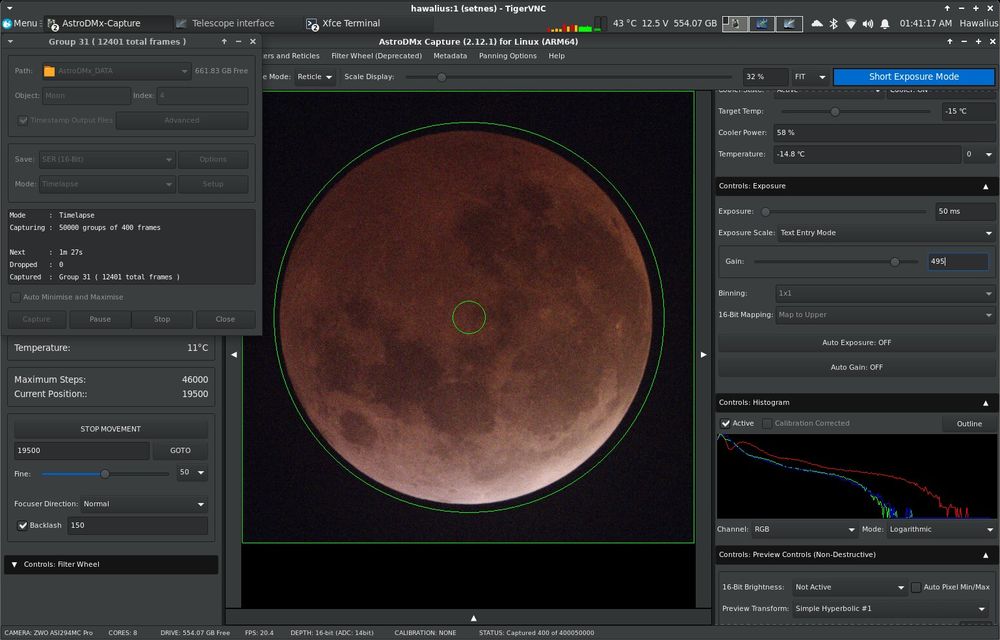Toggle Timestamp Output Files checkbox
This screenshot has height=640, width=1000.
(23, 120)
